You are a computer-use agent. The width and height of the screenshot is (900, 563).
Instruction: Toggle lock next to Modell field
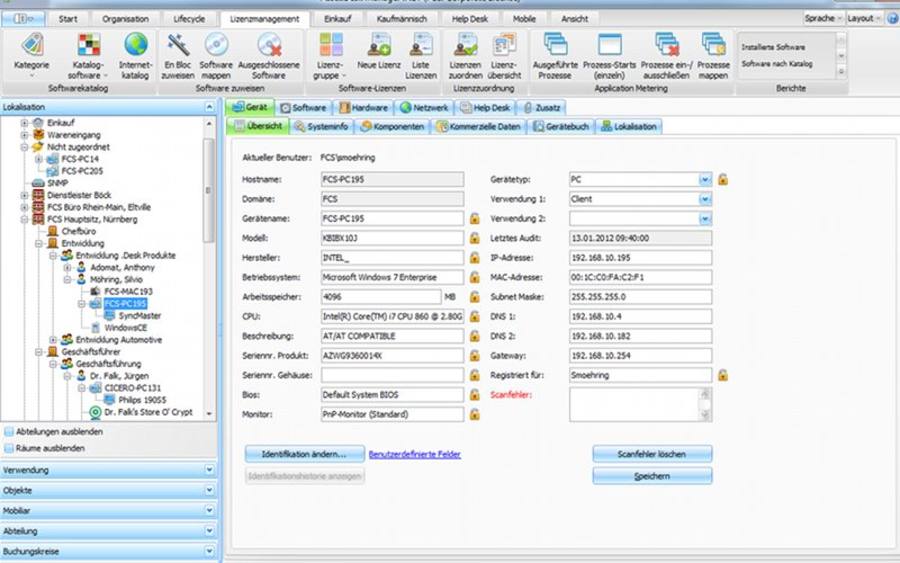tap(475, 238)
